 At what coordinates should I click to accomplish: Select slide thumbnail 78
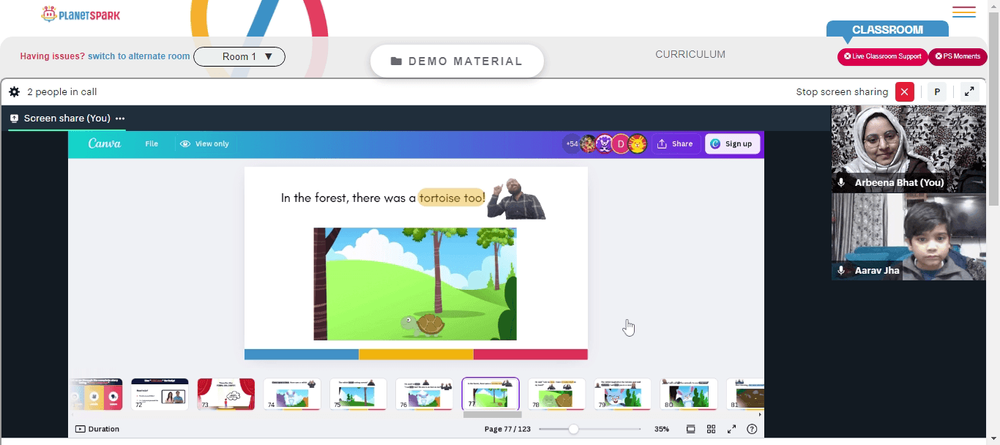click(x=557, y=394)
